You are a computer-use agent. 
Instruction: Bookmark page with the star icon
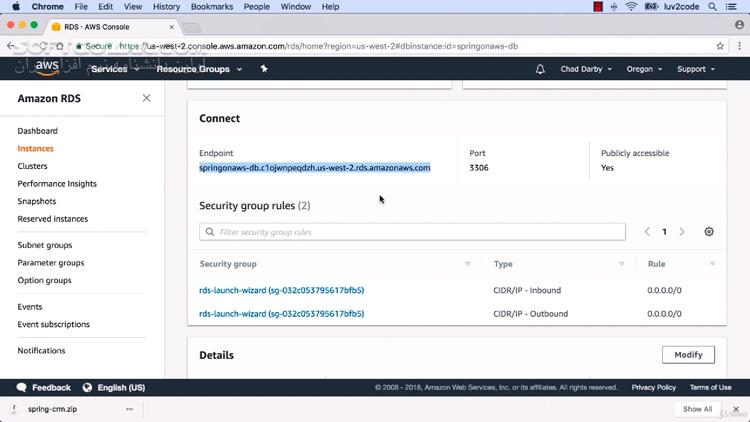click(720, 46)
